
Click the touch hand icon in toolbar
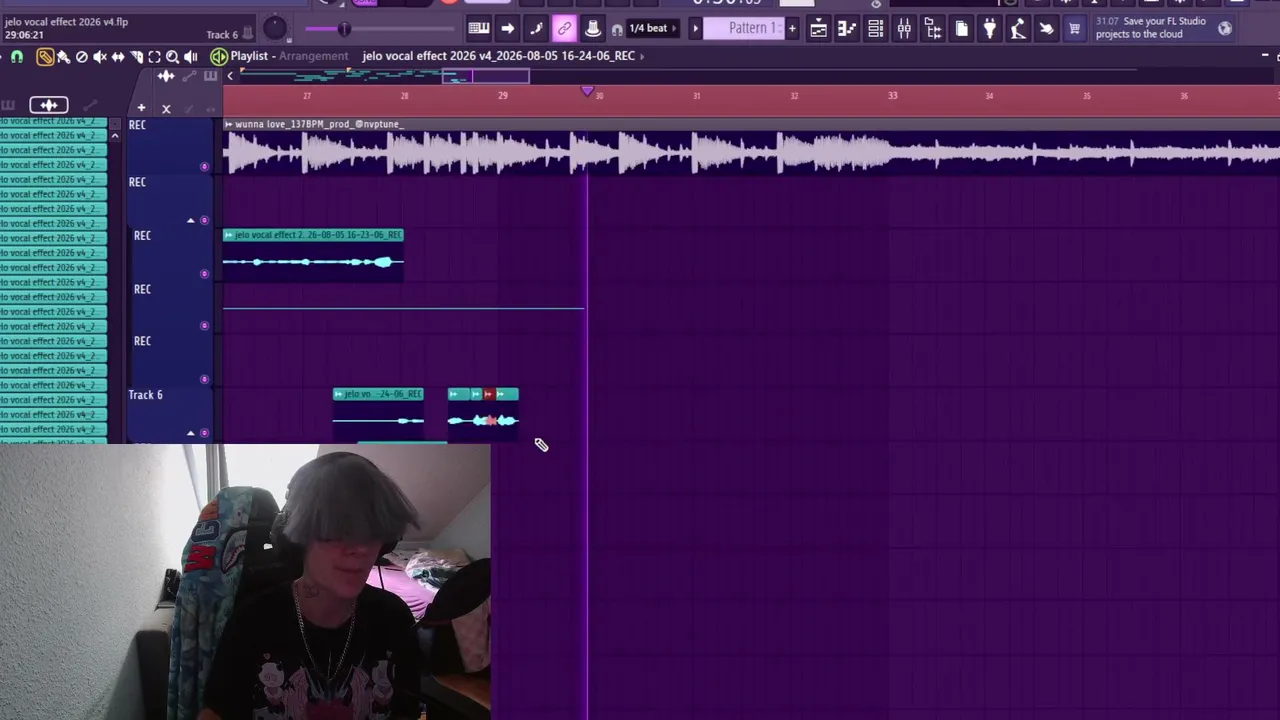click(x=1046, y=29)
